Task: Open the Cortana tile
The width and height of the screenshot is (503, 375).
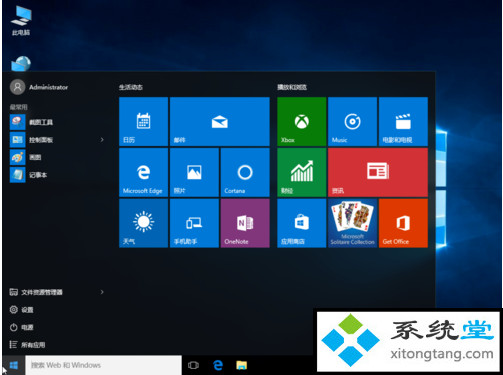Action: [245, 172]
